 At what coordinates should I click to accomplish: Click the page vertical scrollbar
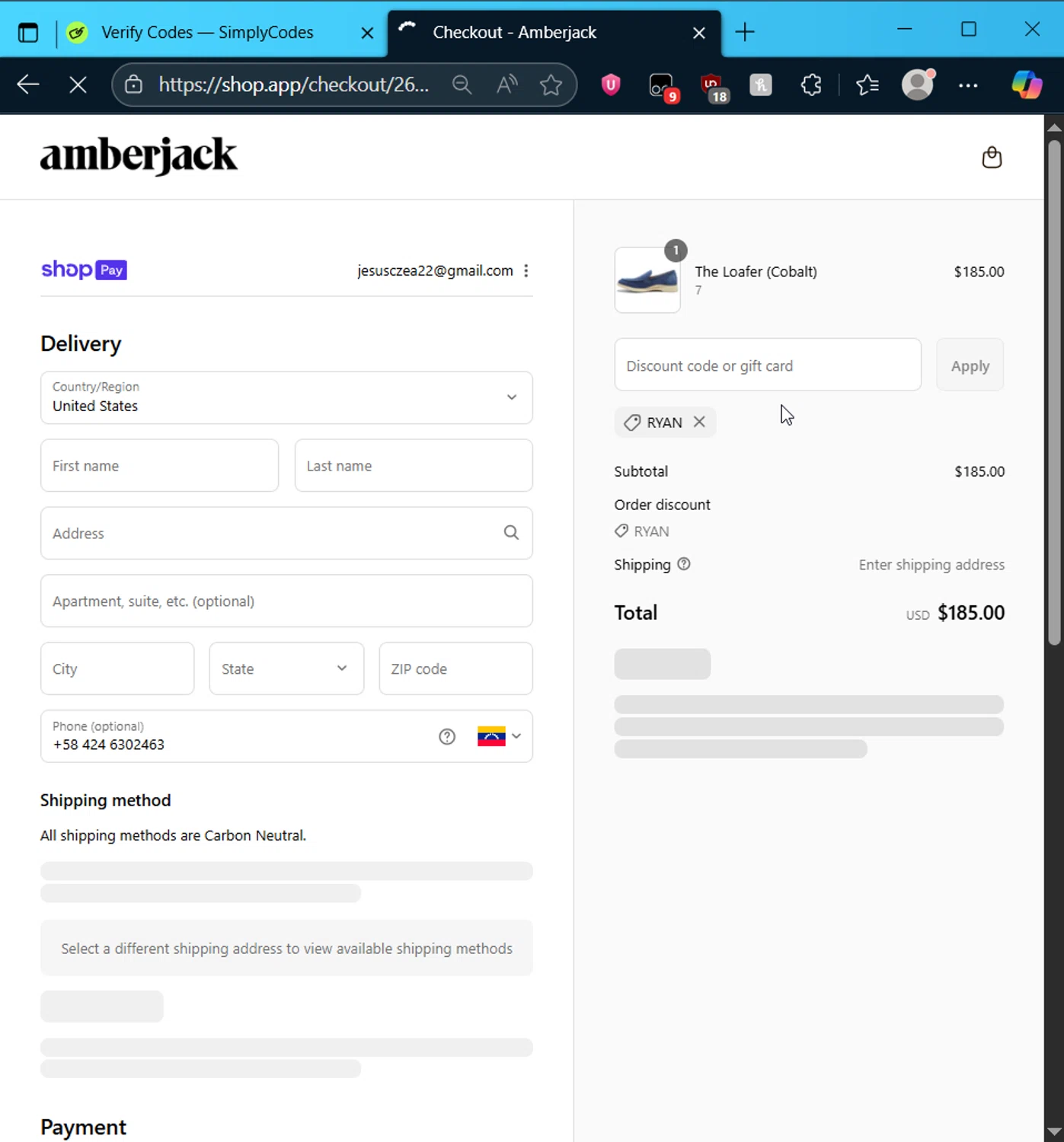[x=1054, y=392]
